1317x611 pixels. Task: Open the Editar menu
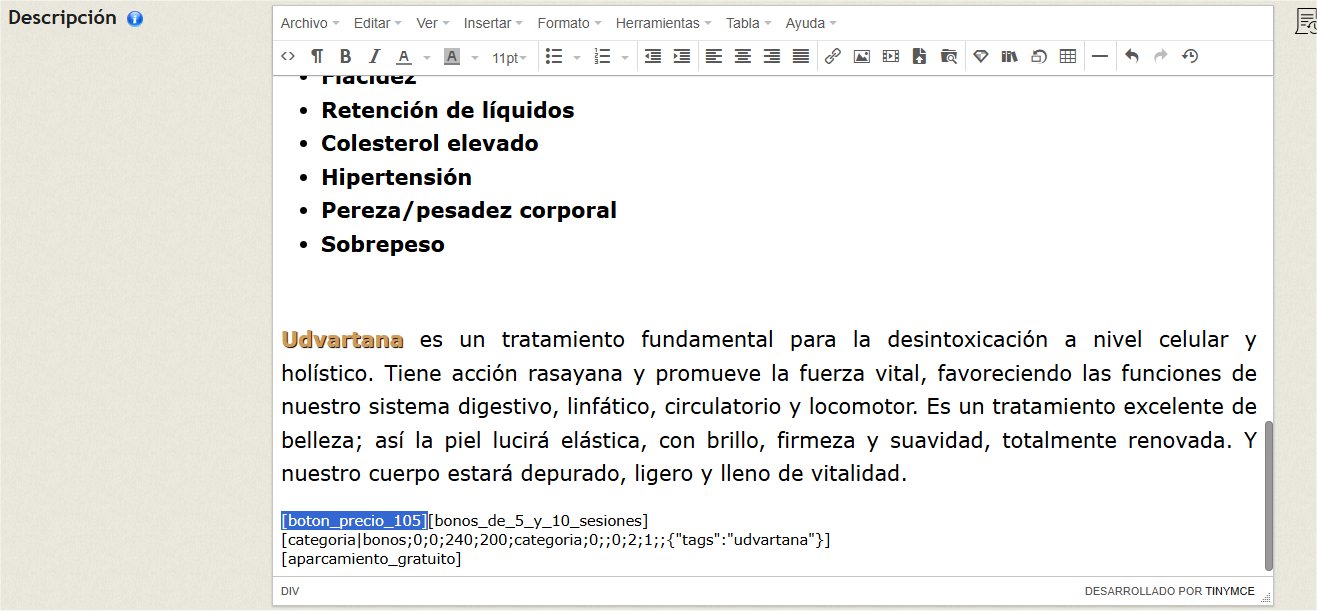[378, 23]
